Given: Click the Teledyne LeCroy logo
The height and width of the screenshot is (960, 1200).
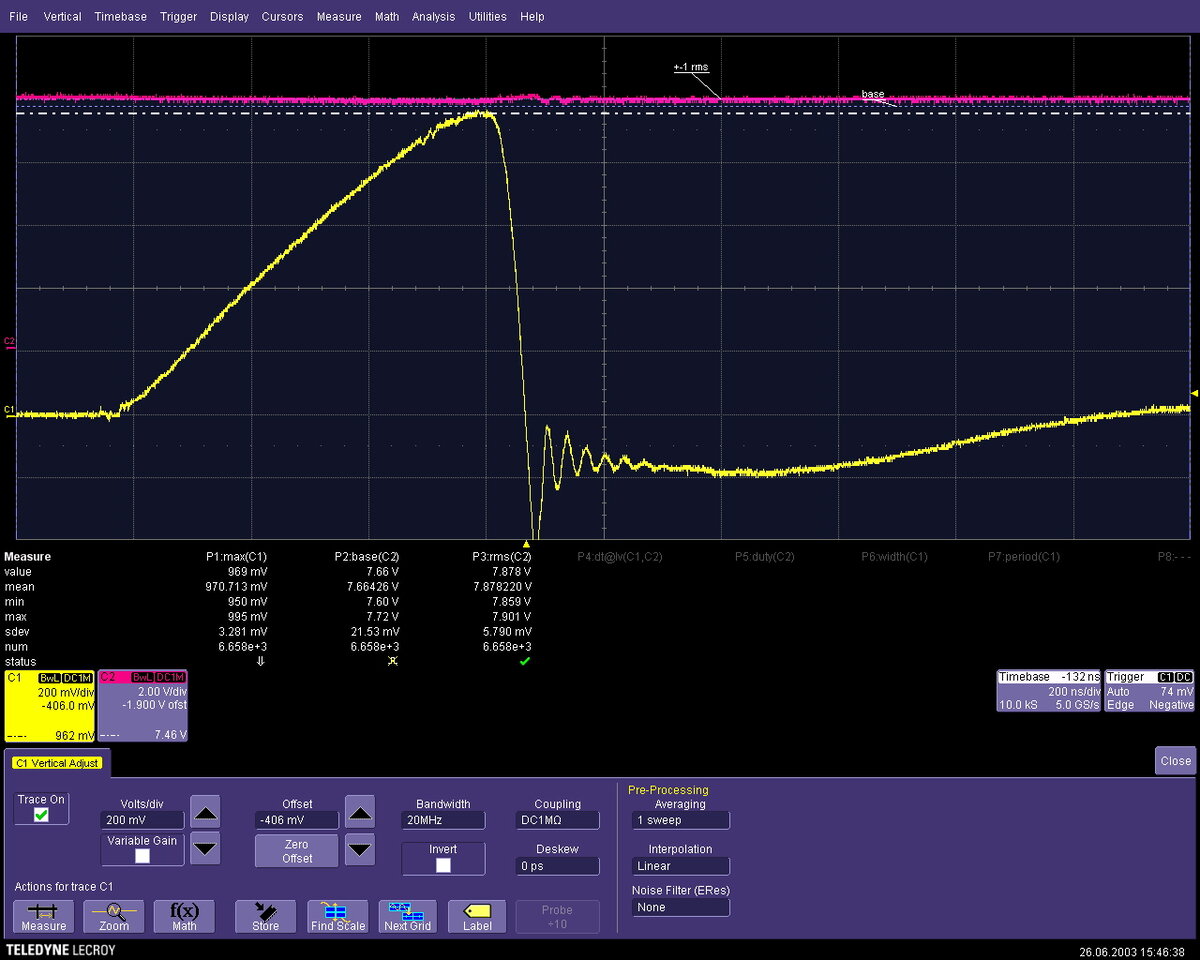Looking at the screenshot, I should (61, 949).
